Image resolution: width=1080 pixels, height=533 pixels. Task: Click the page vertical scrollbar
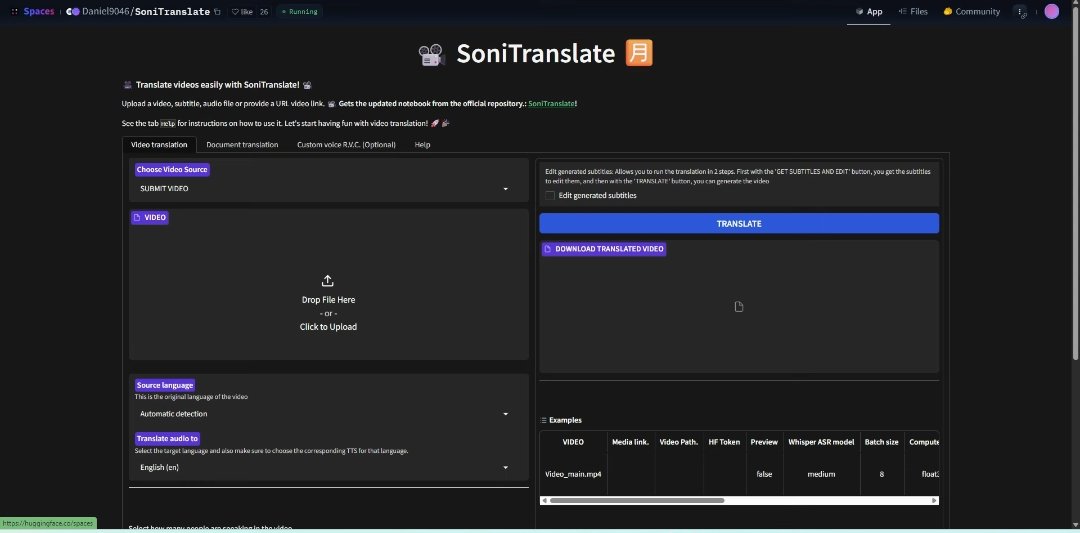(1075, 182)
